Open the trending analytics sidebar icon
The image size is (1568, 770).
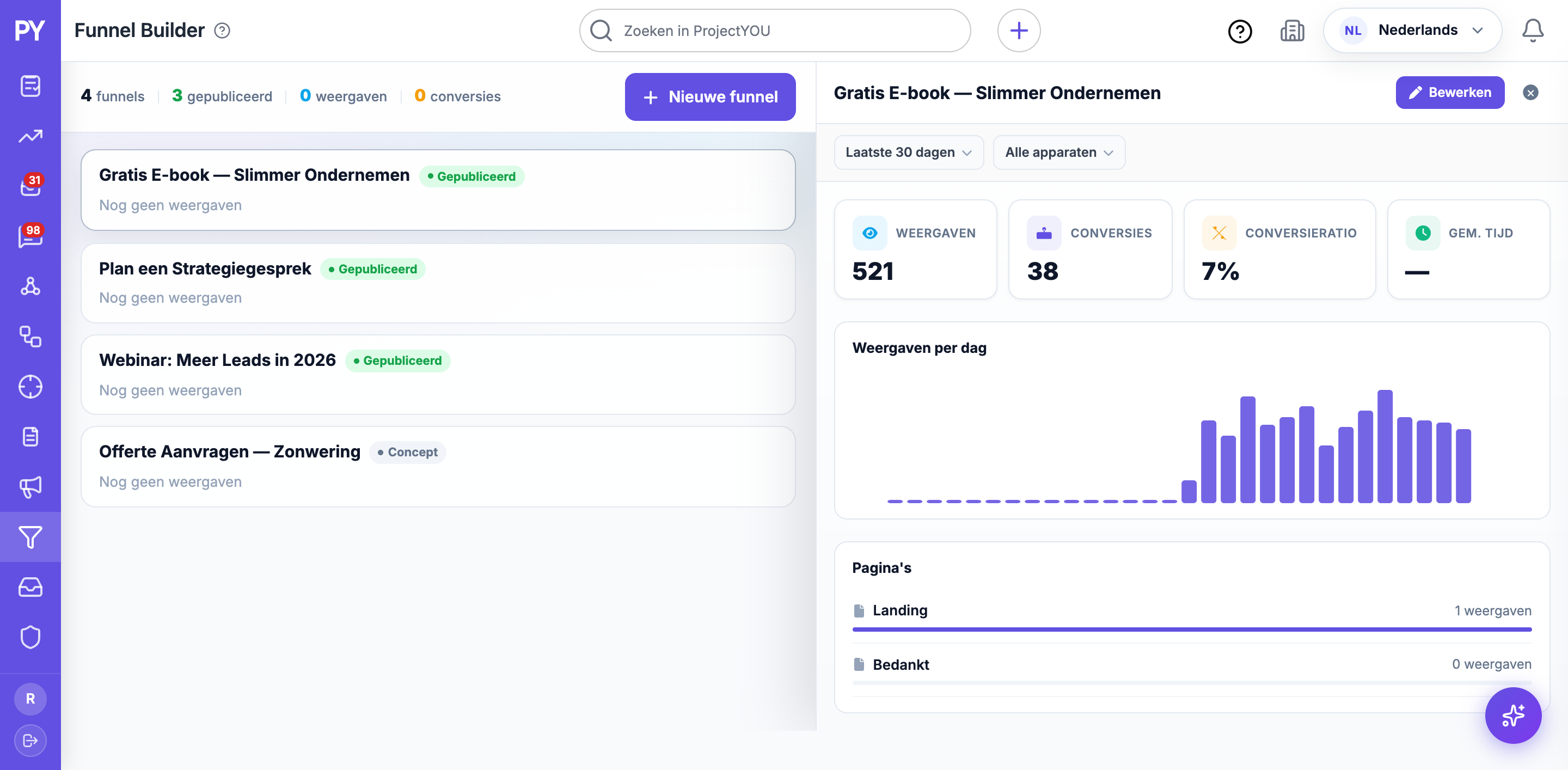[x=30, y=136]
